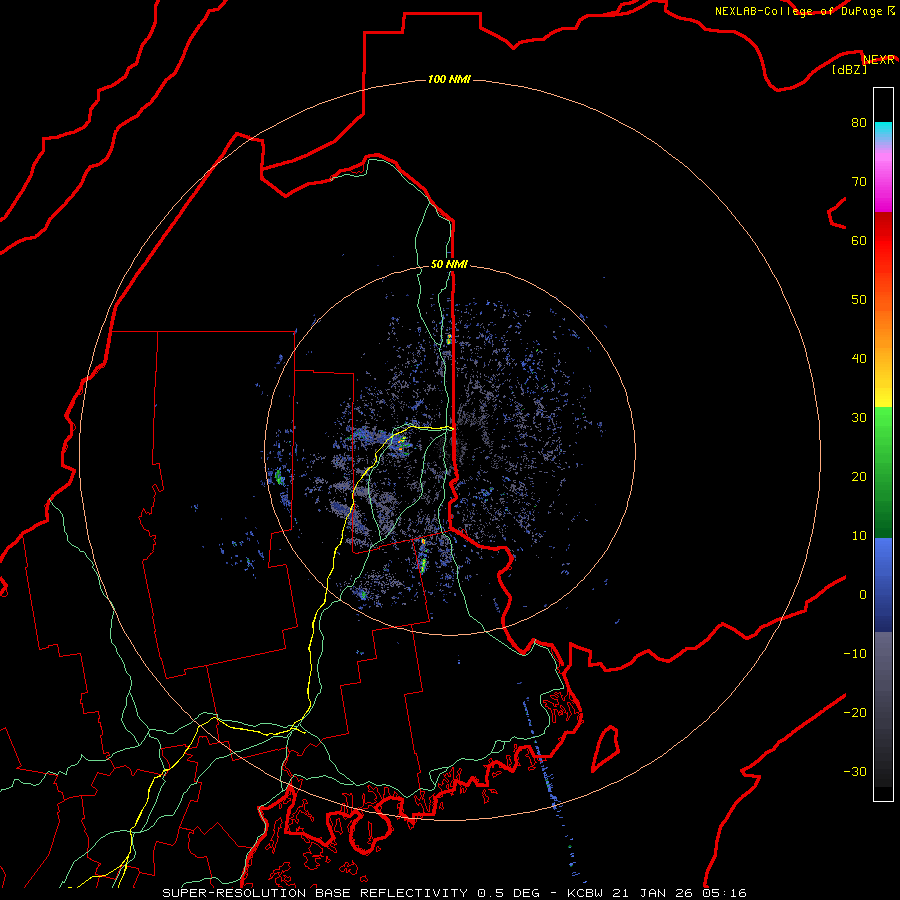Select the -30 value on dBZ scale
Image resolution: width=900 pixels, height=900 pixels.
pos(855,772)
